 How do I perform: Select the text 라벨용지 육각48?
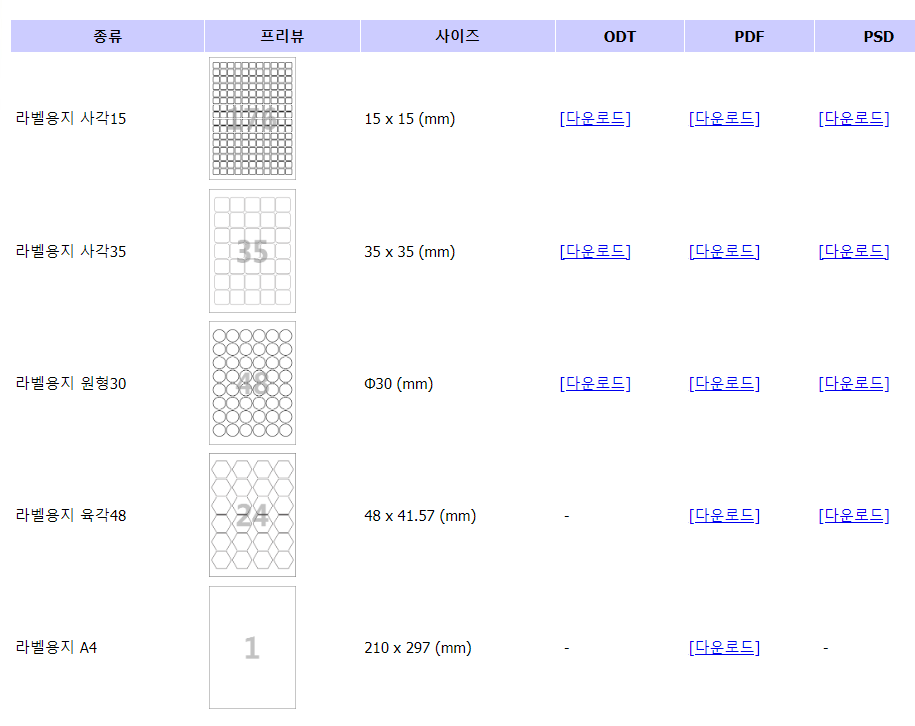coord(71,515)
